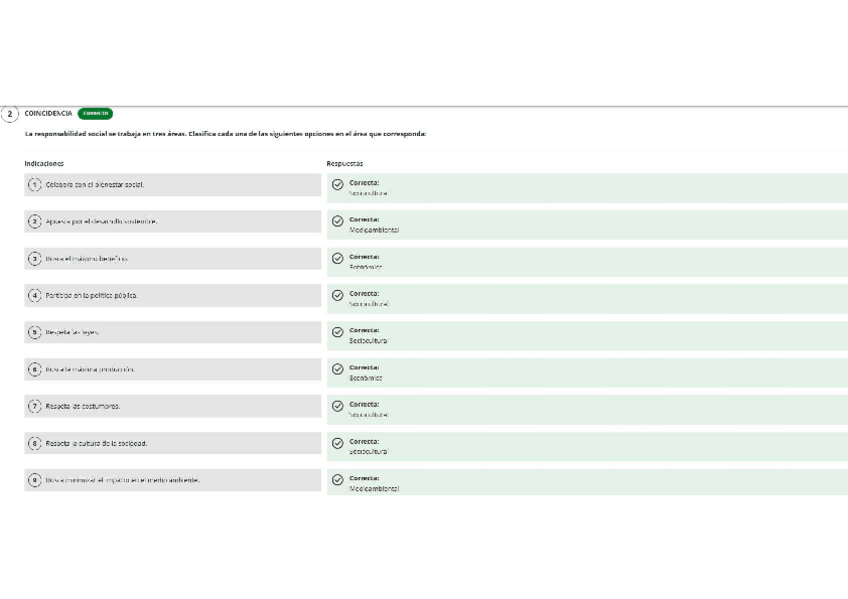Click the checkmark icon for 'Busca la máxima producción'
Image resolution: width=848 pixels, height=599 pixels.
[x=338, y=370]
